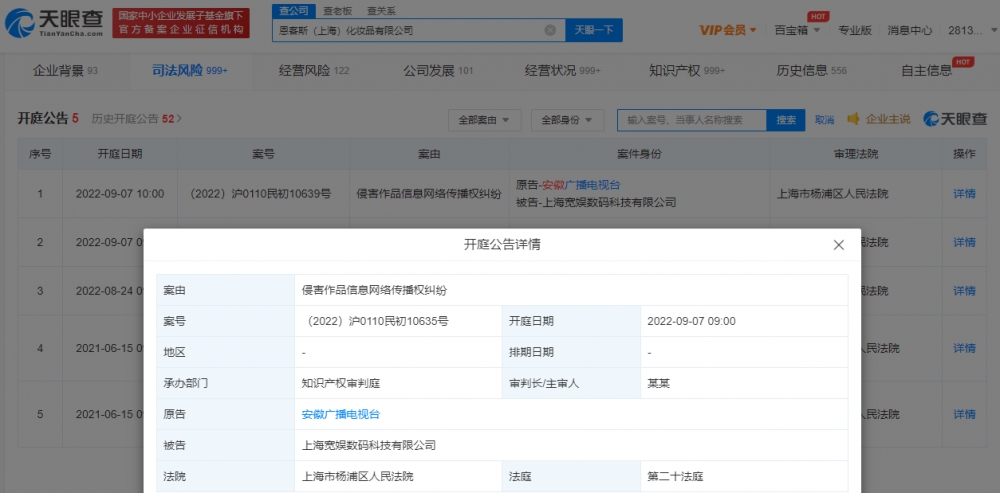1000x493 pixels.
Task: Open the 知识产权 tab
Action: [x=687, y=71]
